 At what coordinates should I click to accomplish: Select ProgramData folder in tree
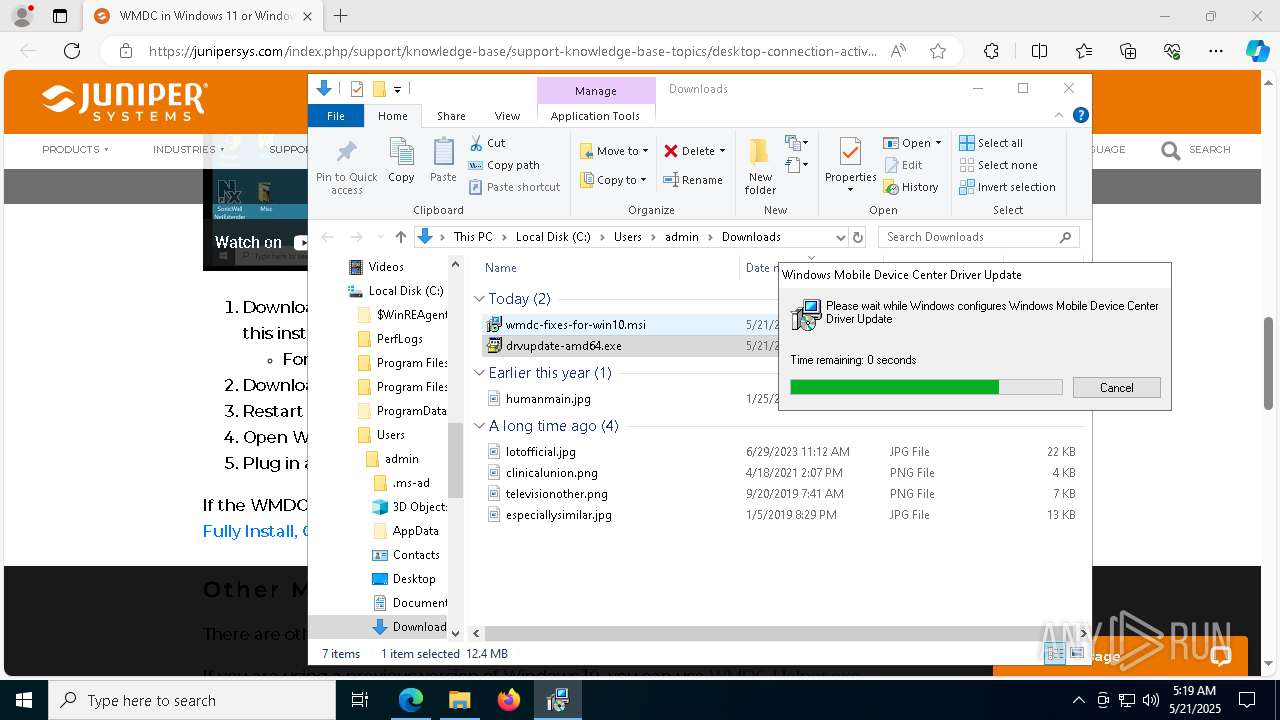pyautogui.click(x=411, y=411)
